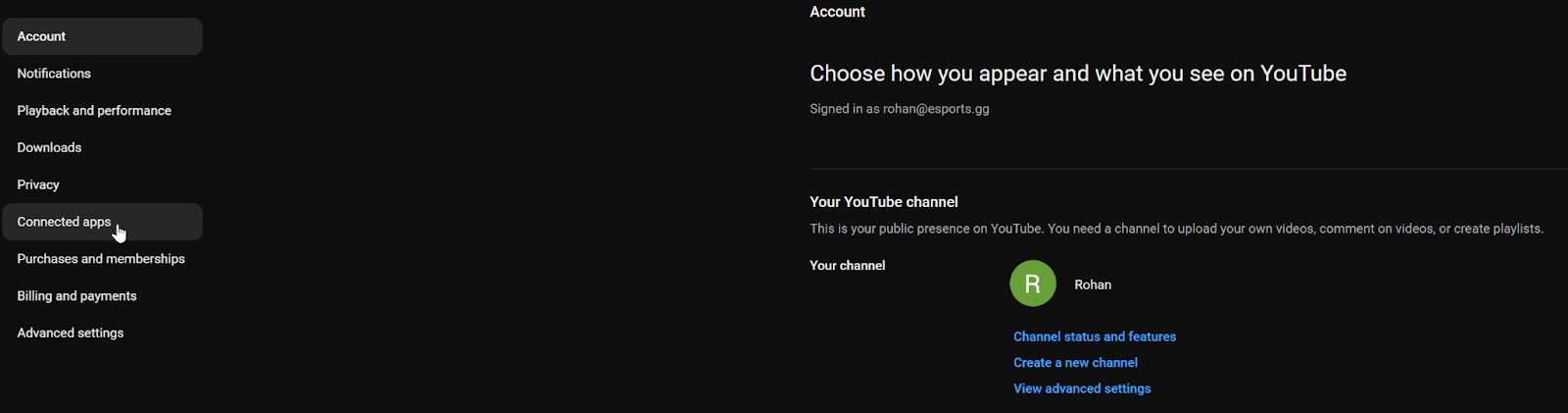Open Advanced settings in the sidebar
Screen dimensions: 1568x413
(71, 334)
